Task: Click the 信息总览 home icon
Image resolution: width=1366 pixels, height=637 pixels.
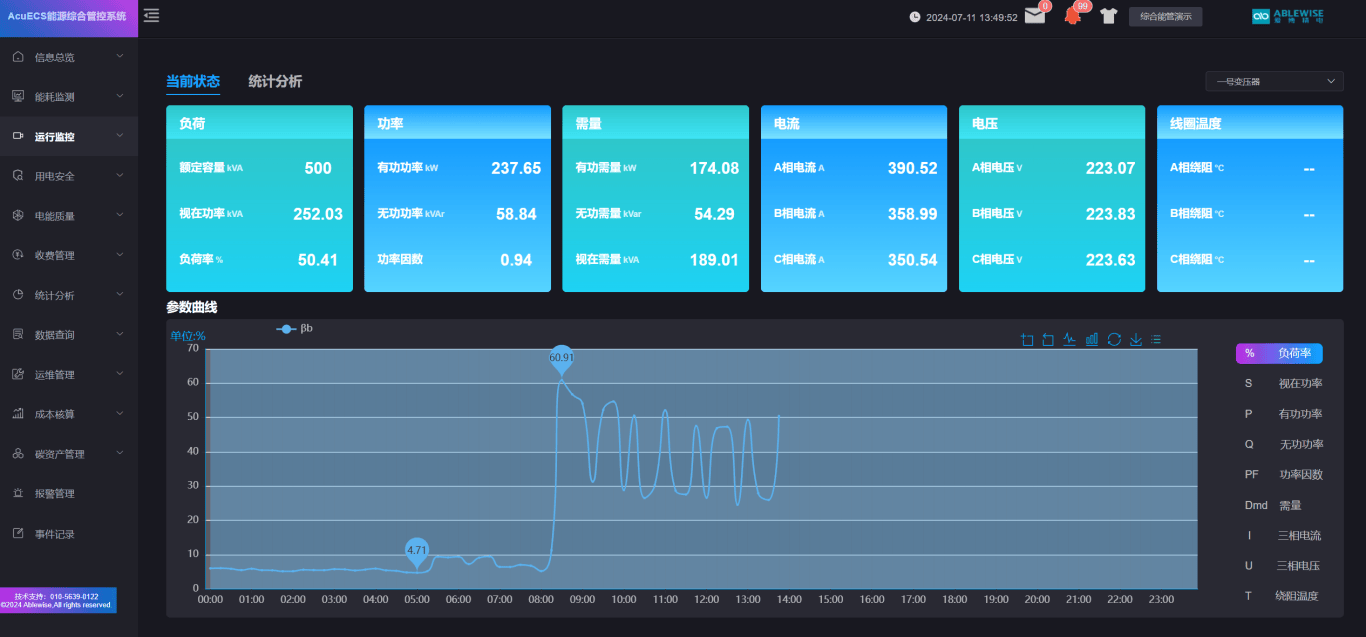Action: point(18,57)
